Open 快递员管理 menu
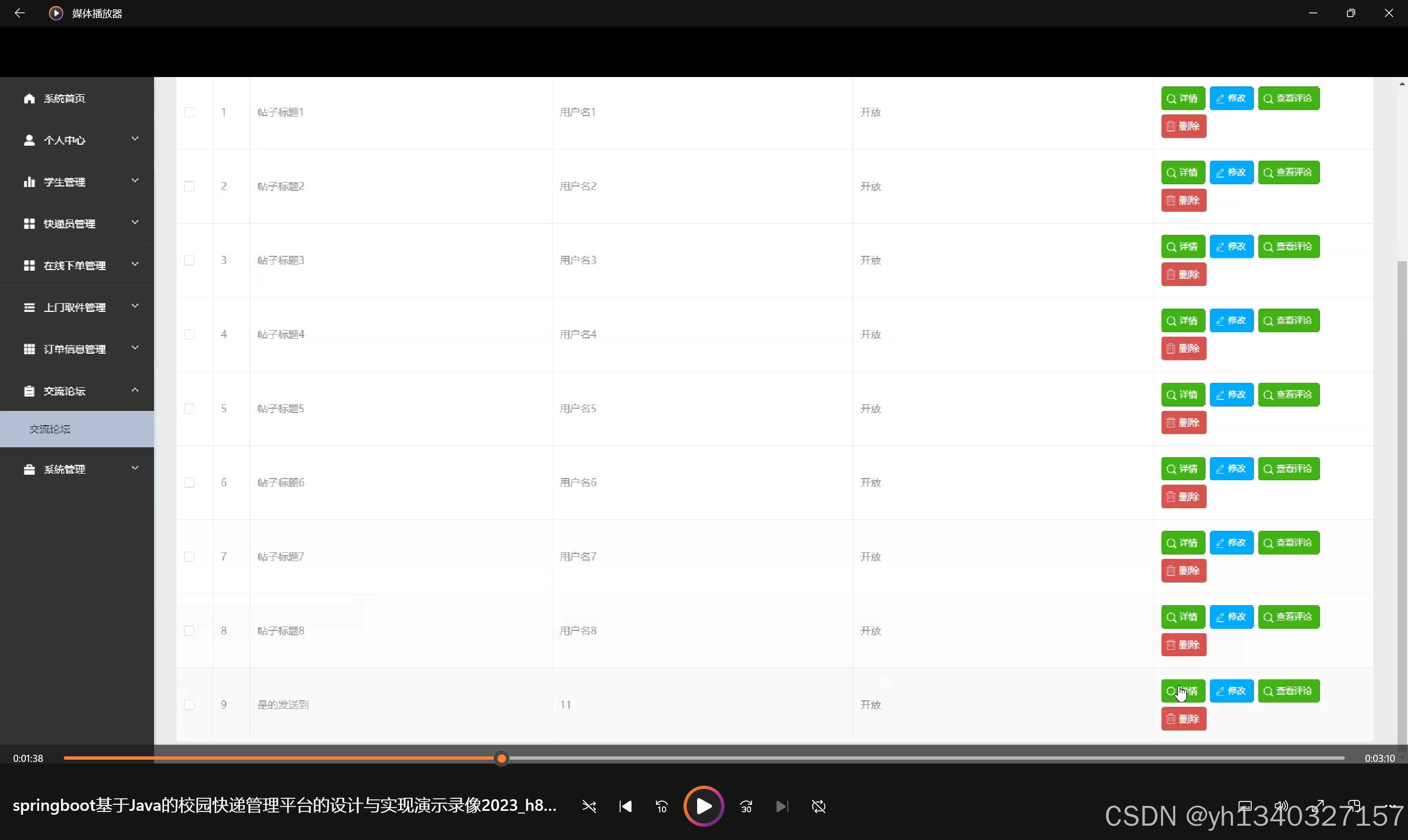 pos(70,223)
